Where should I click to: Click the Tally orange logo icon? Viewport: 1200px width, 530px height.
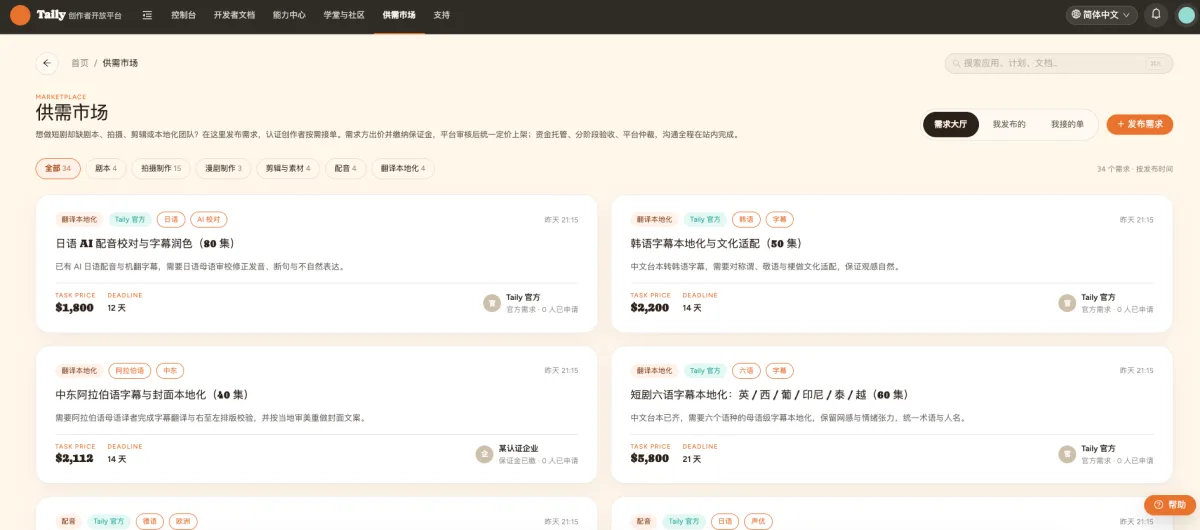20,15
